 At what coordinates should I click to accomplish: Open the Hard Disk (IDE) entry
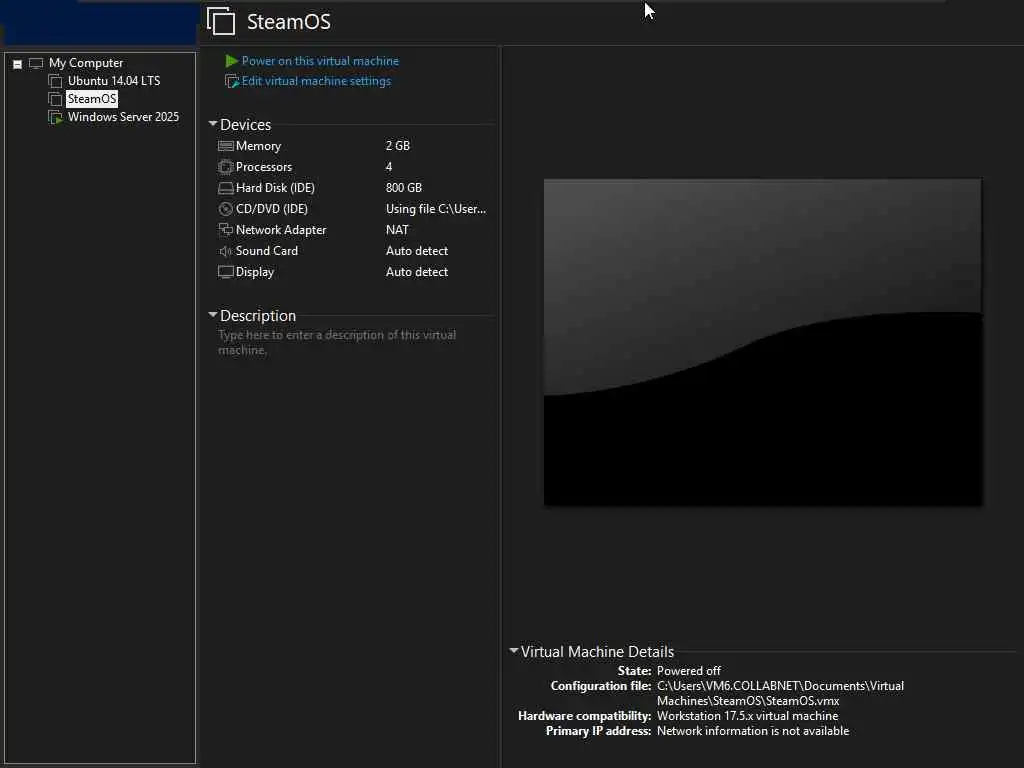[275, 188]
